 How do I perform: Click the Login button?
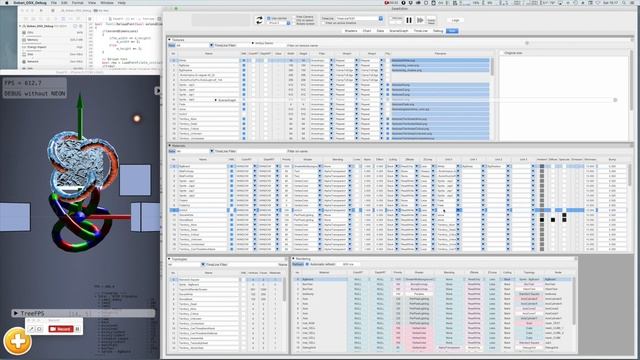[x=456, y=20]
